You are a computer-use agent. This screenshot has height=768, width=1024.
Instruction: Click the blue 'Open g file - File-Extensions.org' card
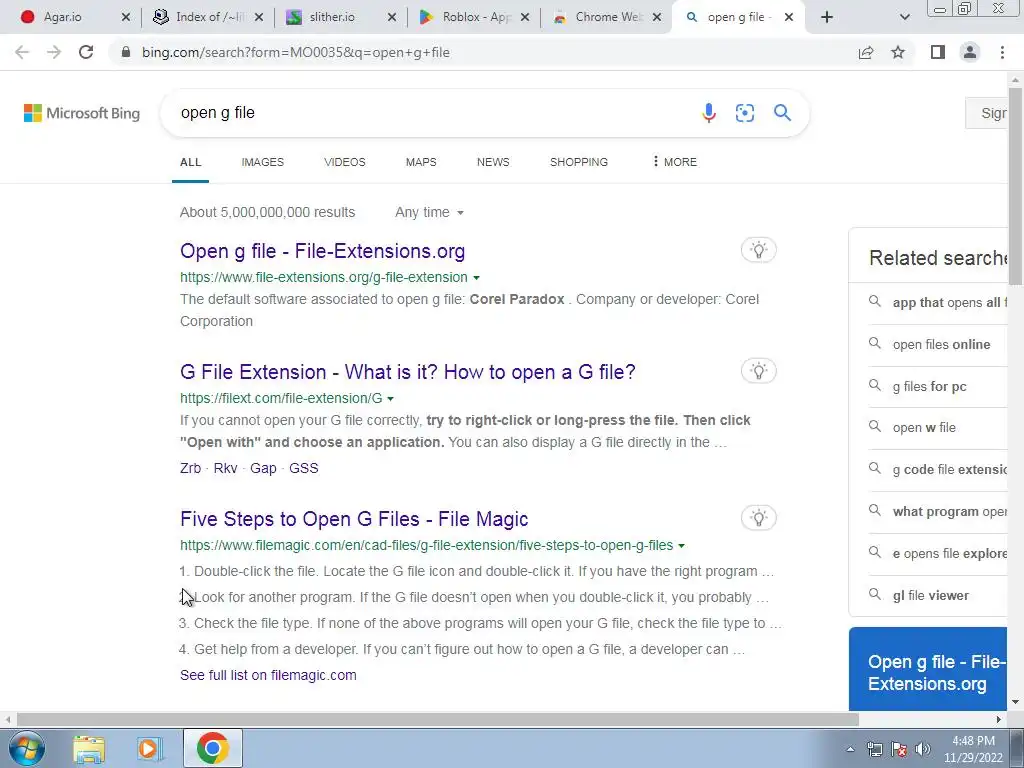pos(927,669)
